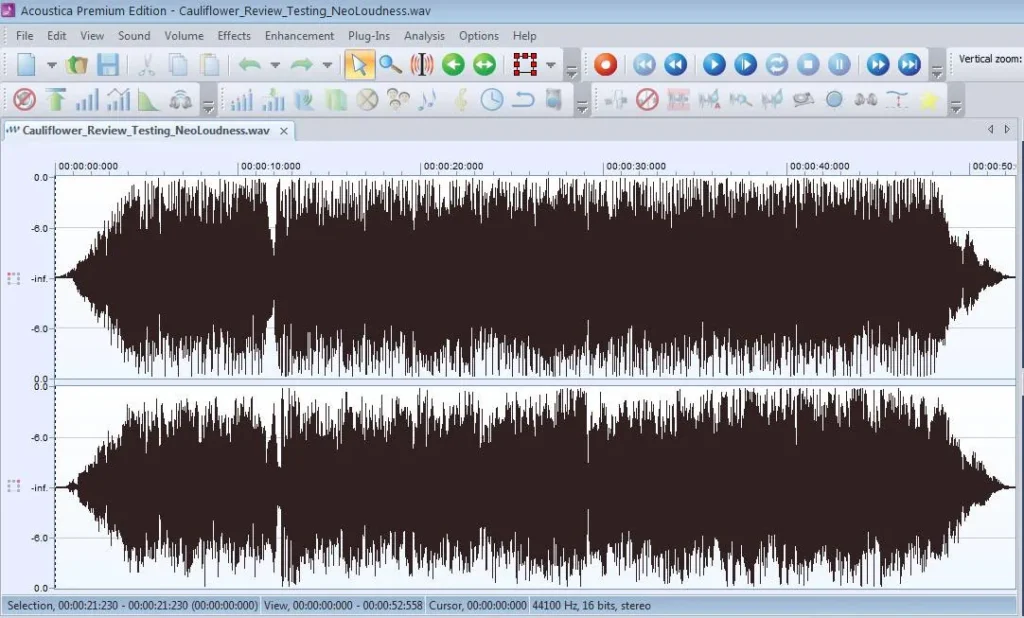
Task: Rewind playback
Action: click(x=675, y=65)
